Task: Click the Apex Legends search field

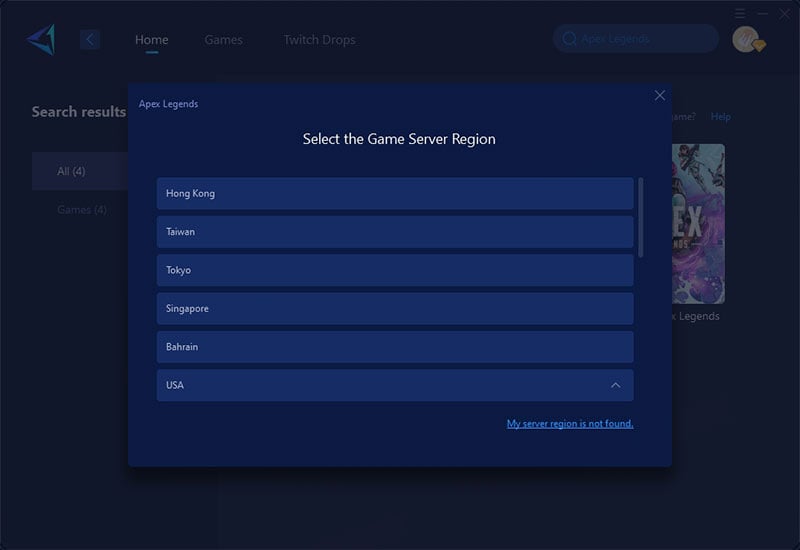Action: click(636, 39)
